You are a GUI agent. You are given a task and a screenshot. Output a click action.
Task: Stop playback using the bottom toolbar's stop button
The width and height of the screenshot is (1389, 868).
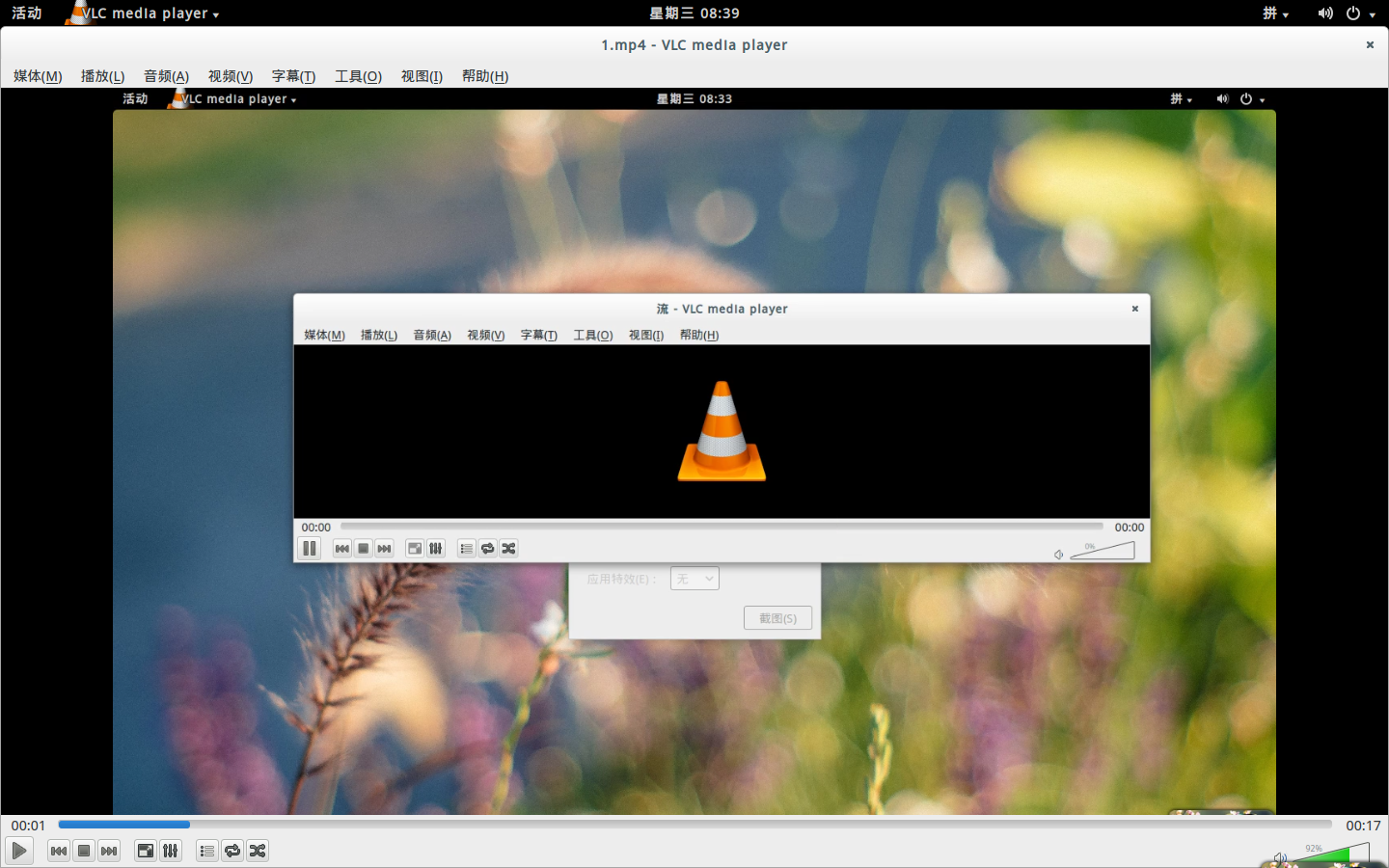pyautogui.click(x=84, y=851)
